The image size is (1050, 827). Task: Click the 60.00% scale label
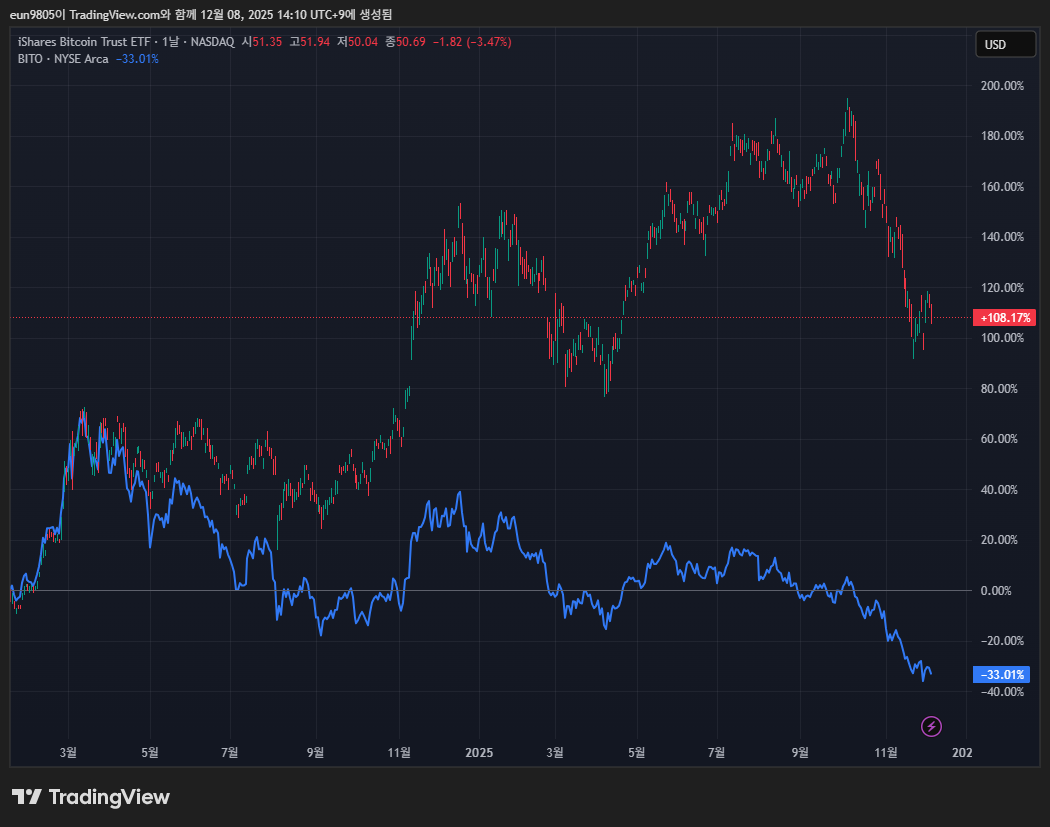[999, 439]
